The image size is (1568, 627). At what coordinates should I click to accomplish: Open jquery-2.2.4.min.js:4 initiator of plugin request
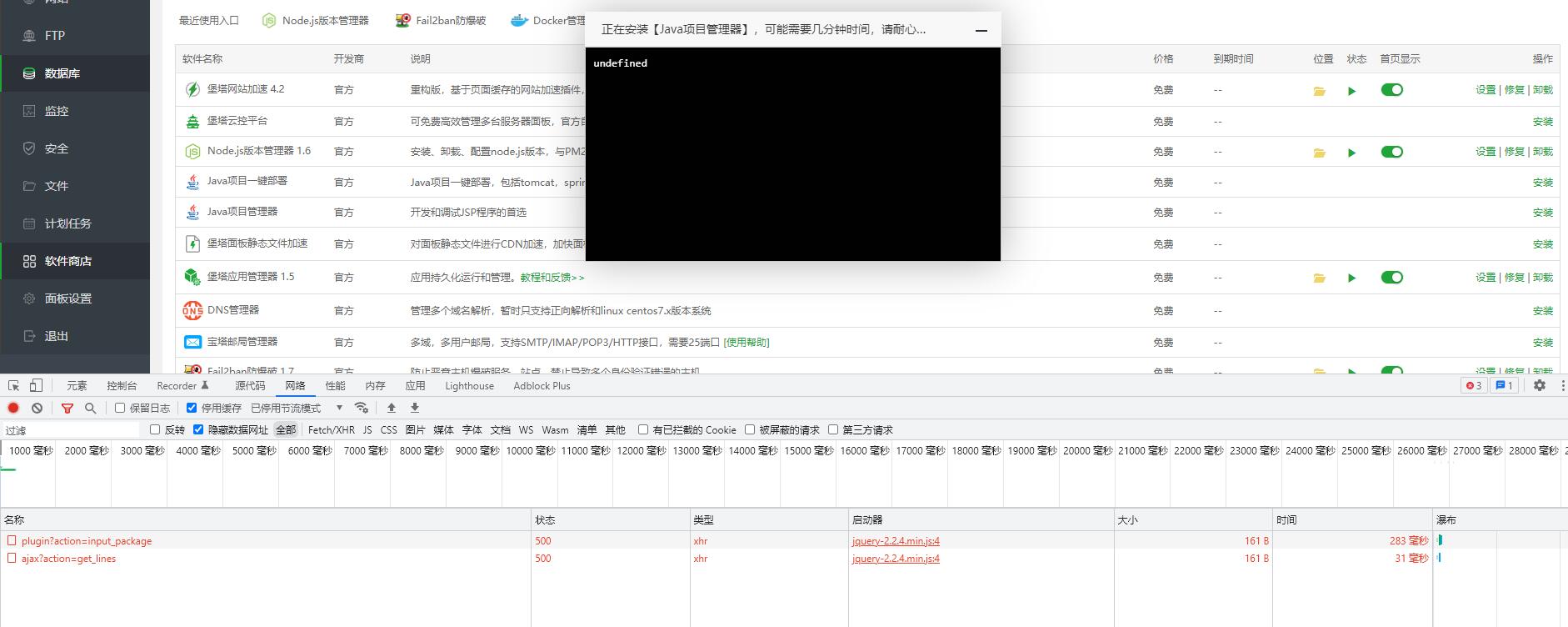[896, 541]
